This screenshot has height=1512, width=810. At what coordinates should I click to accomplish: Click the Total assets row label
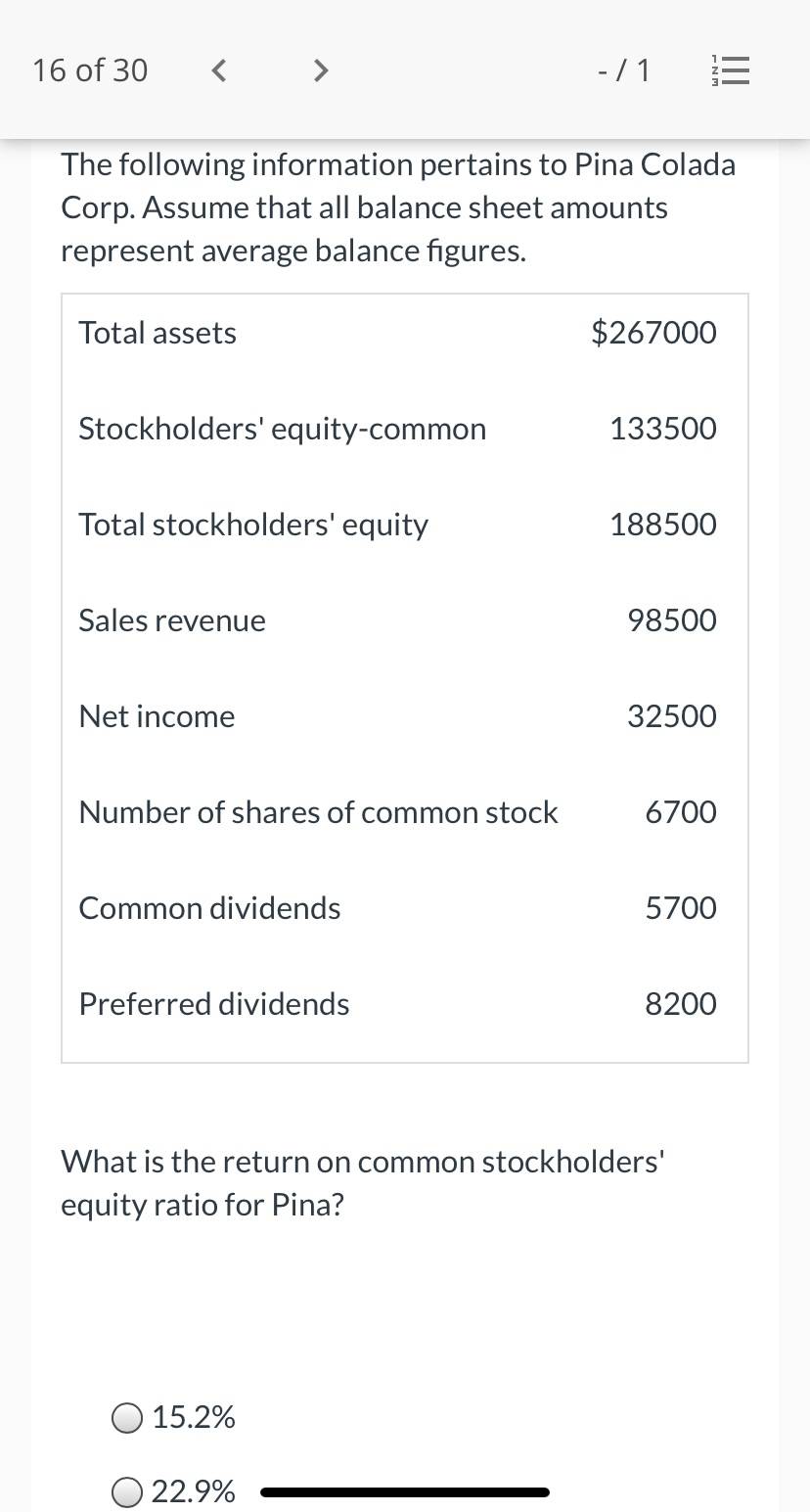point(157,333)
